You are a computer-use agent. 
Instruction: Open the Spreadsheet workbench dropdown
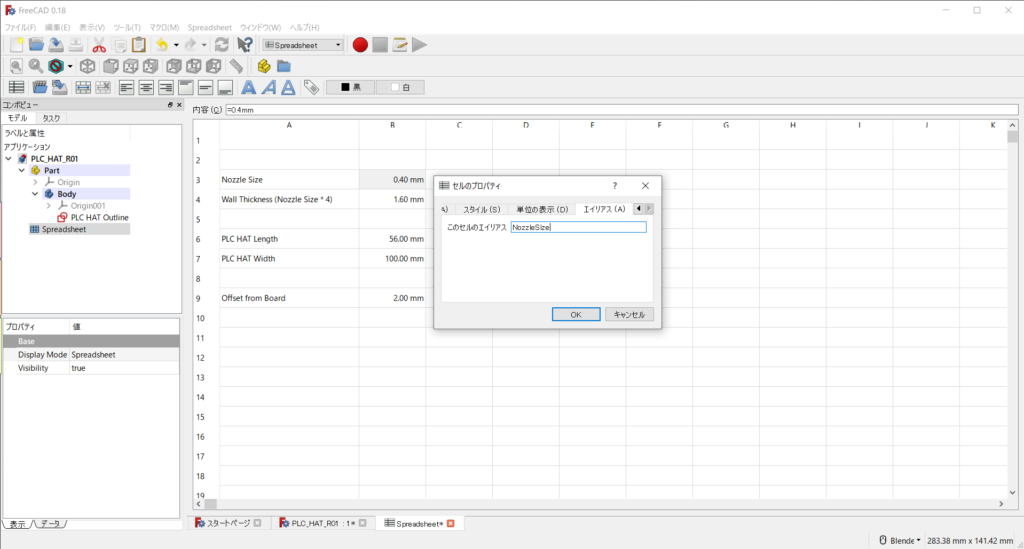click(x=303, y=45)
